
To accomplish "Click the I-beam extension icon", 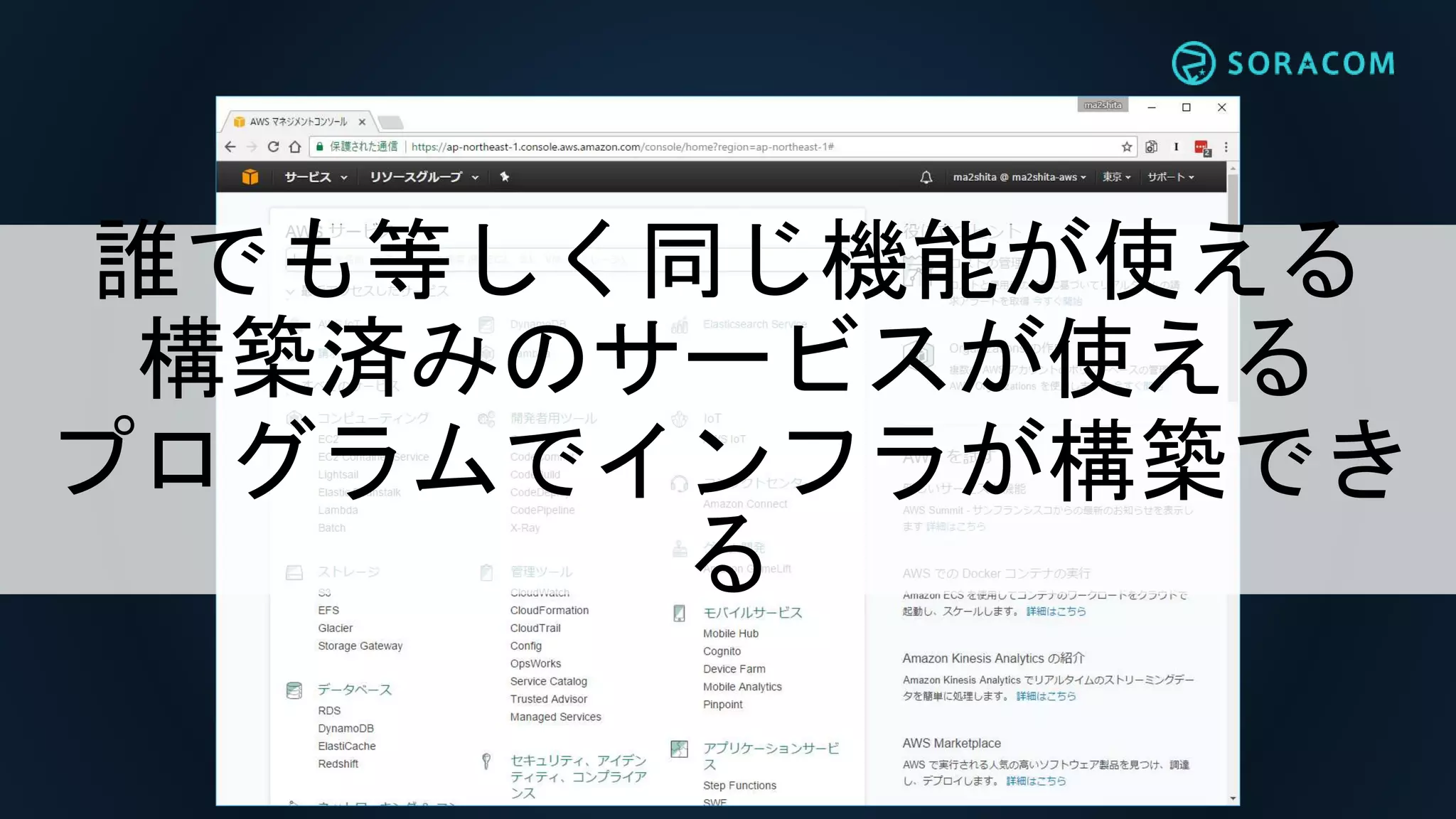I will coord(1177,147).
